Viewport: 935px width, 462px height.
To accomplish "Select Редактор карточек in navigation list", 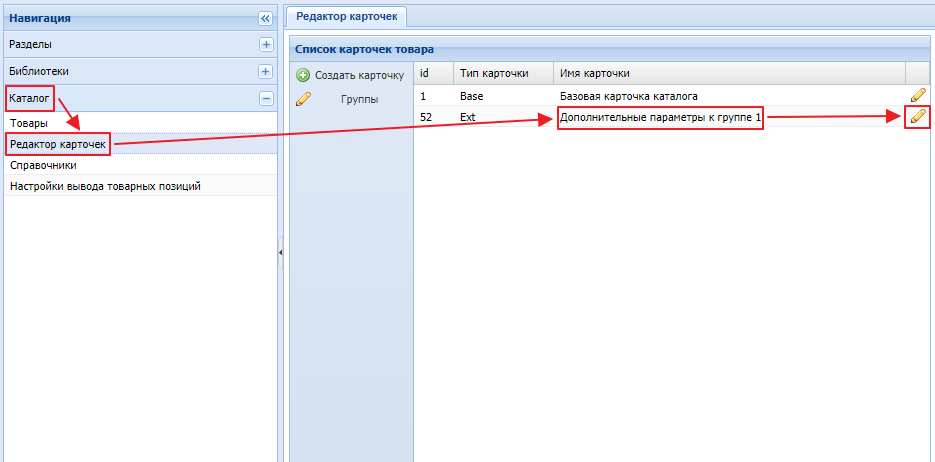I will pyautogui.click(x=57, y=145).
